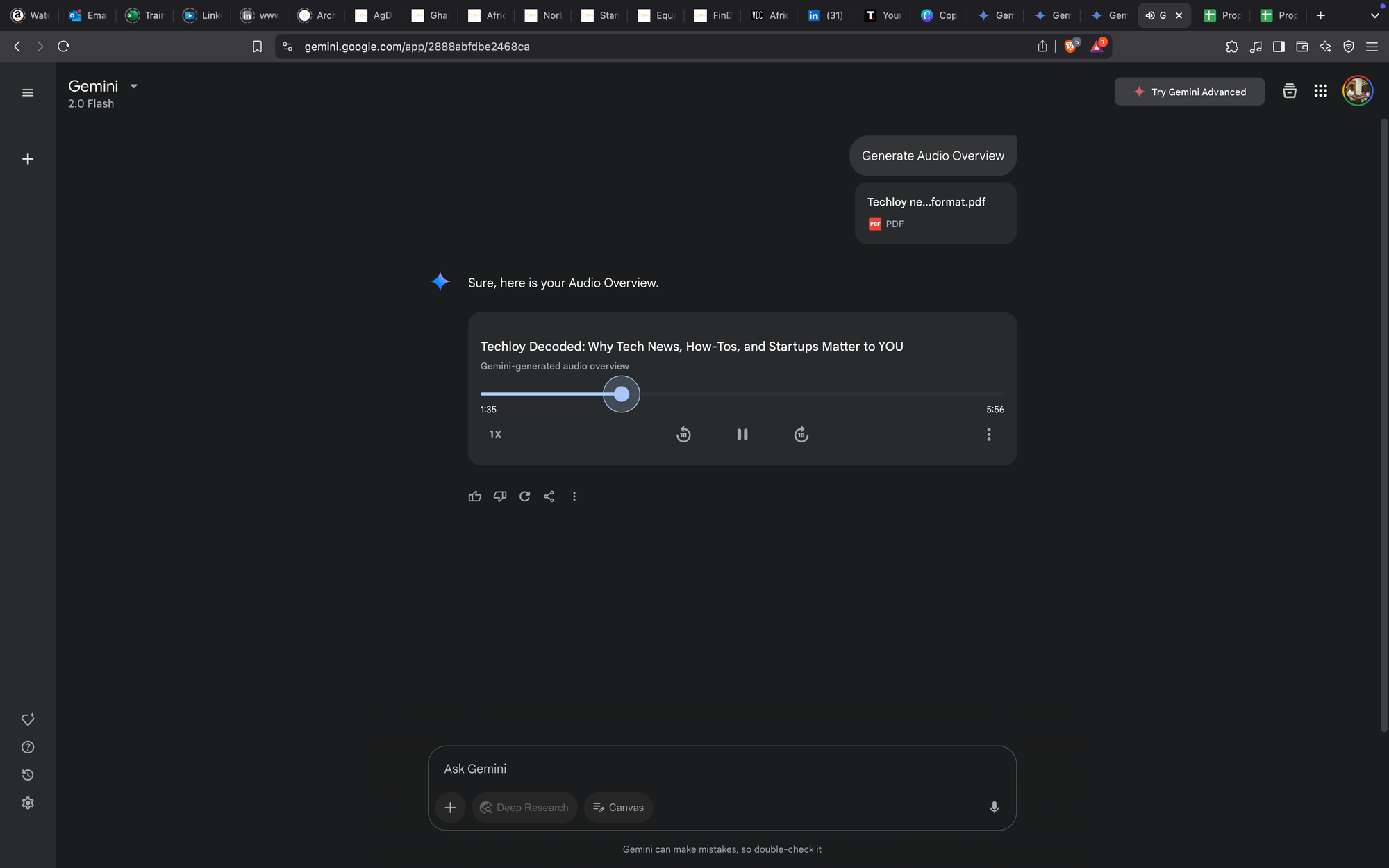The width and height of the screenshot is (1389, 868).
Task: Open the 1X playback speed menu
Action: click(495, 435)
